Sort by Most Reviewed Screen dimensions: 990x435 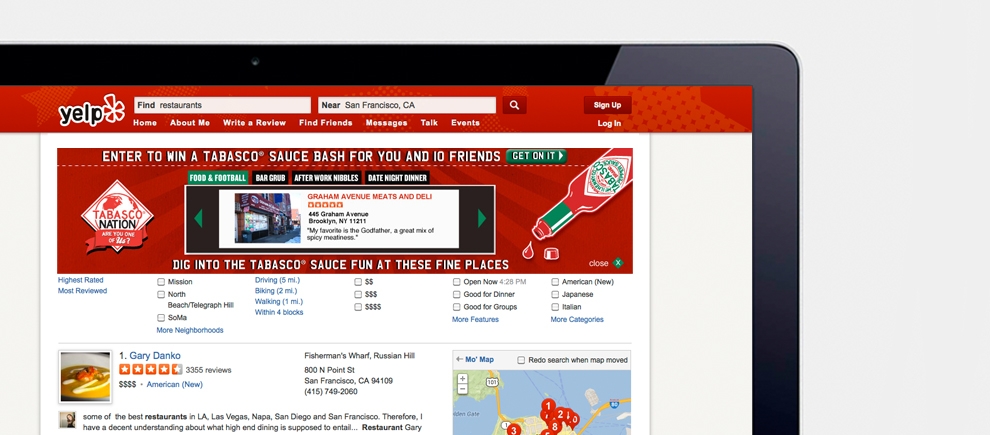(83, 291)
